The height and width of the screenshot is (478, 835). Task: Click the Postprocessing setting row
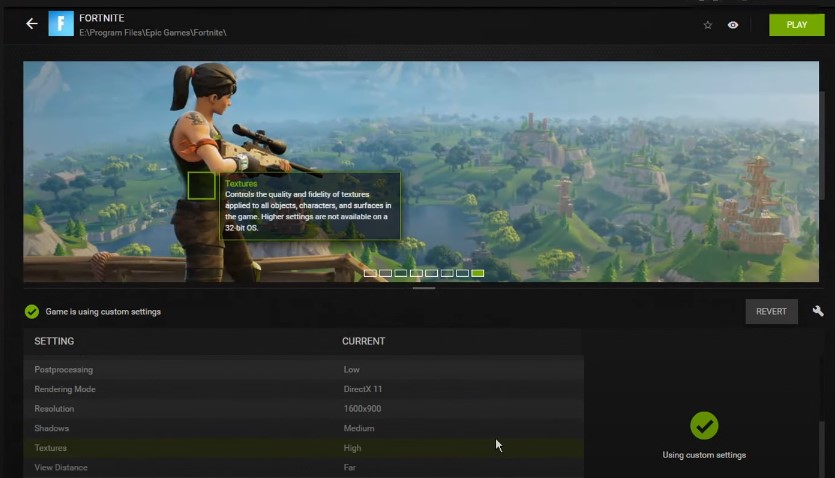[x=304, y=369]
